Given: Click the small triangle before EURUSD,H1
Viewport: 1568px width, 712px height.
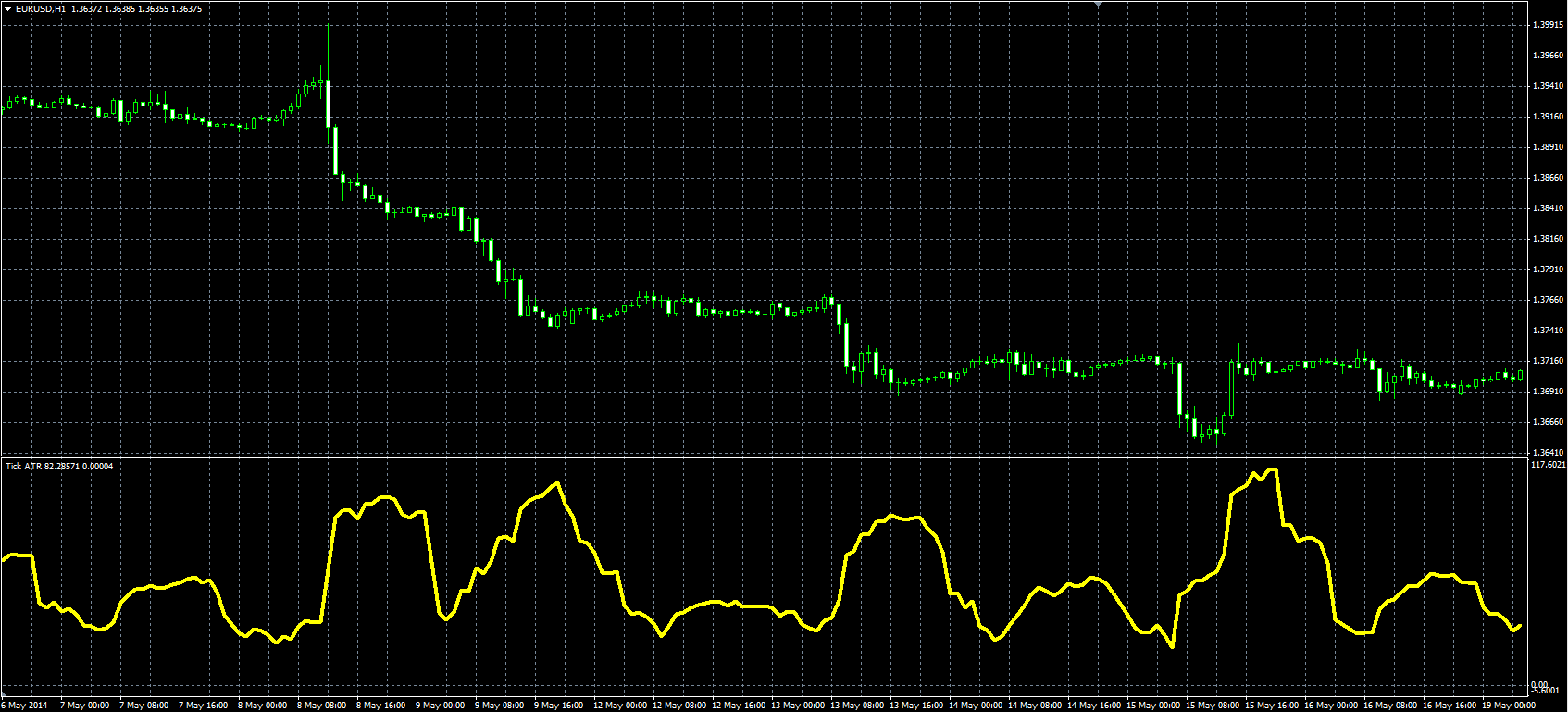Looking at the screenshot, I should tap(7, 9).
